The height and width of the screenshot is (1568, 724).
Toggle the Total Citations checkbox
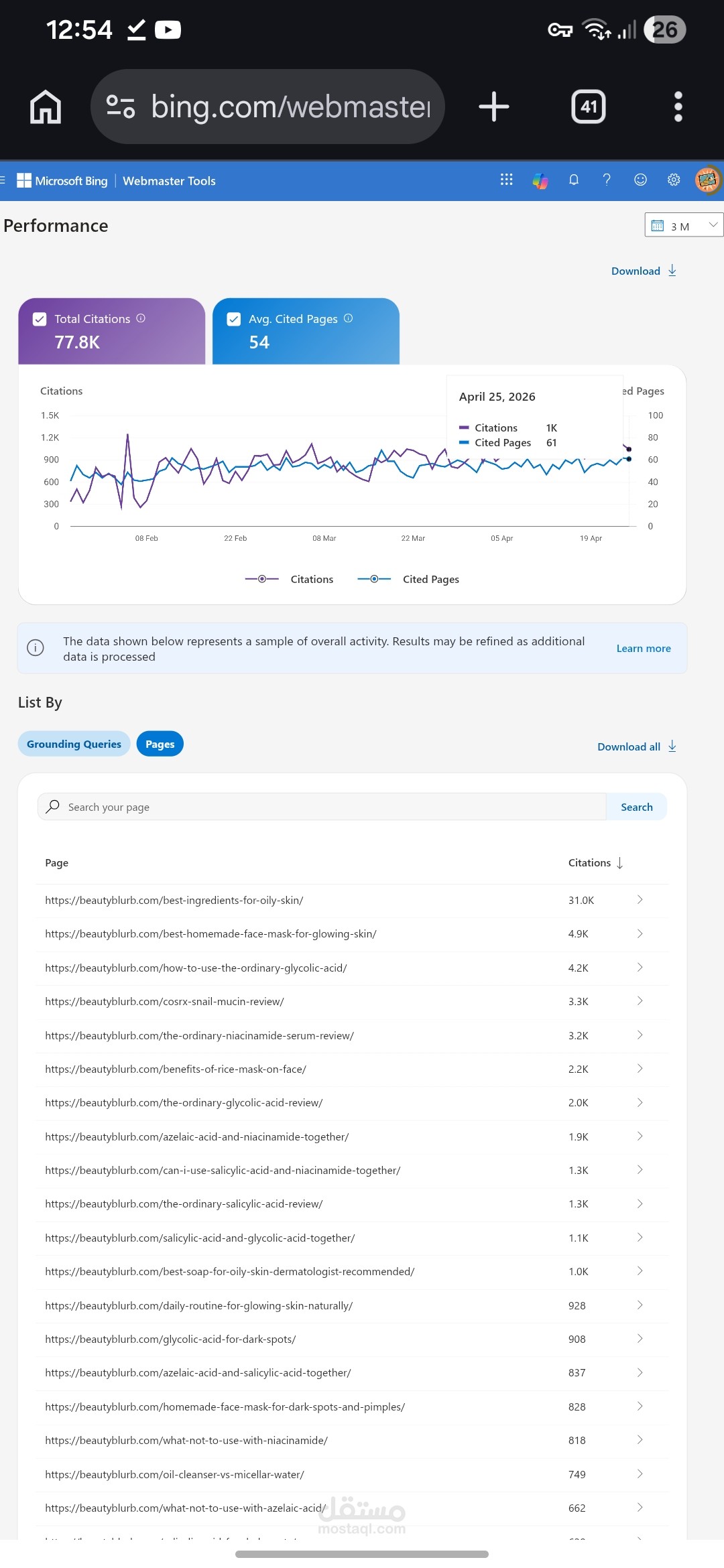[40, 319]
